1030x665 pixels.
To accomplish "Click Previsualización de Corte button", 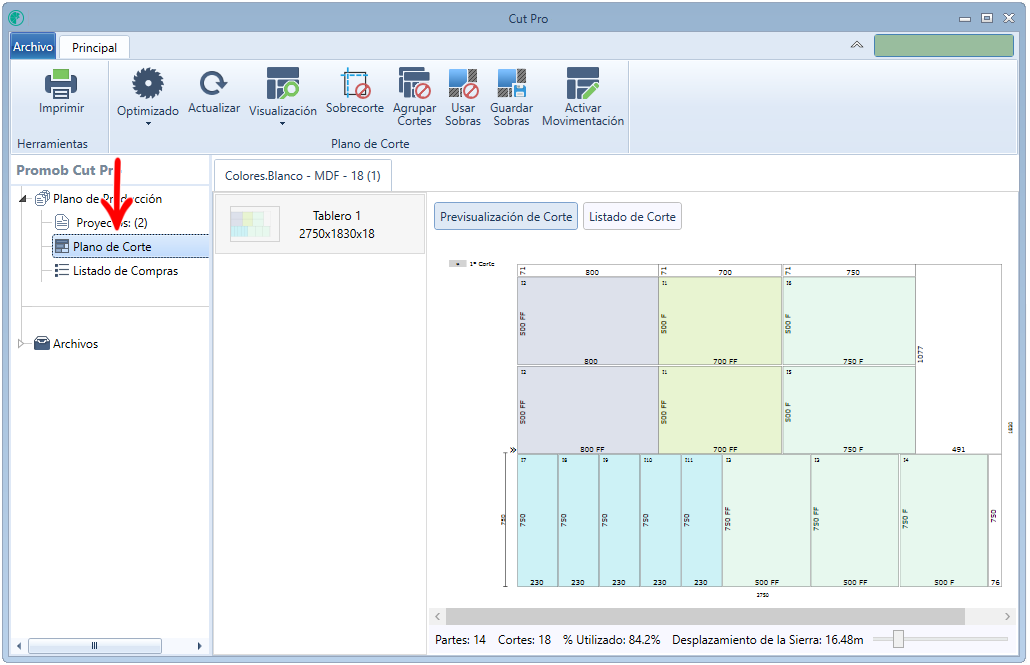I will click(506, 217).
